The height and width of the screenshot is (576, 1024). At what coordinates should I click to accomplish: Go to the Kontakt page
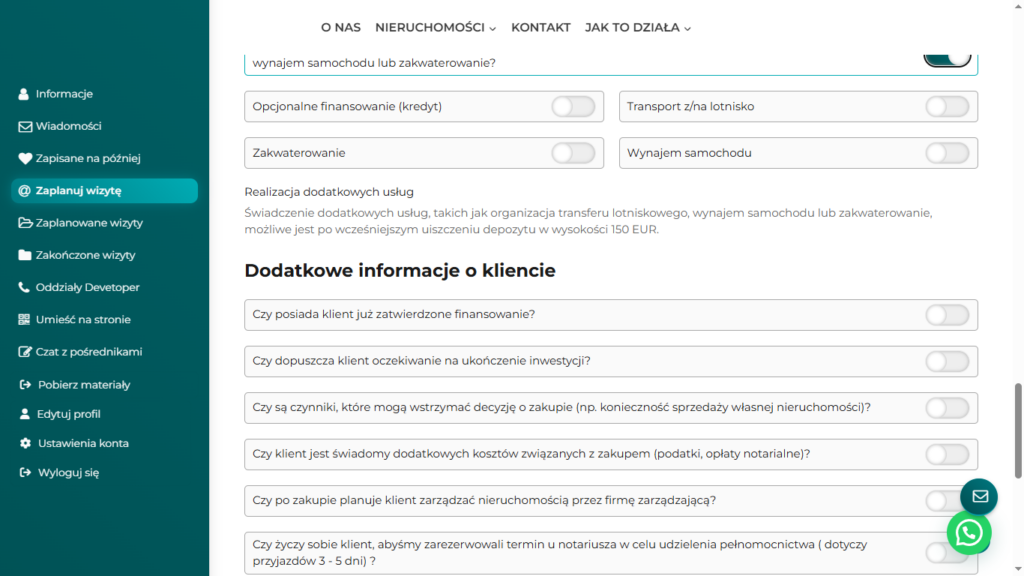pos(540,28)
